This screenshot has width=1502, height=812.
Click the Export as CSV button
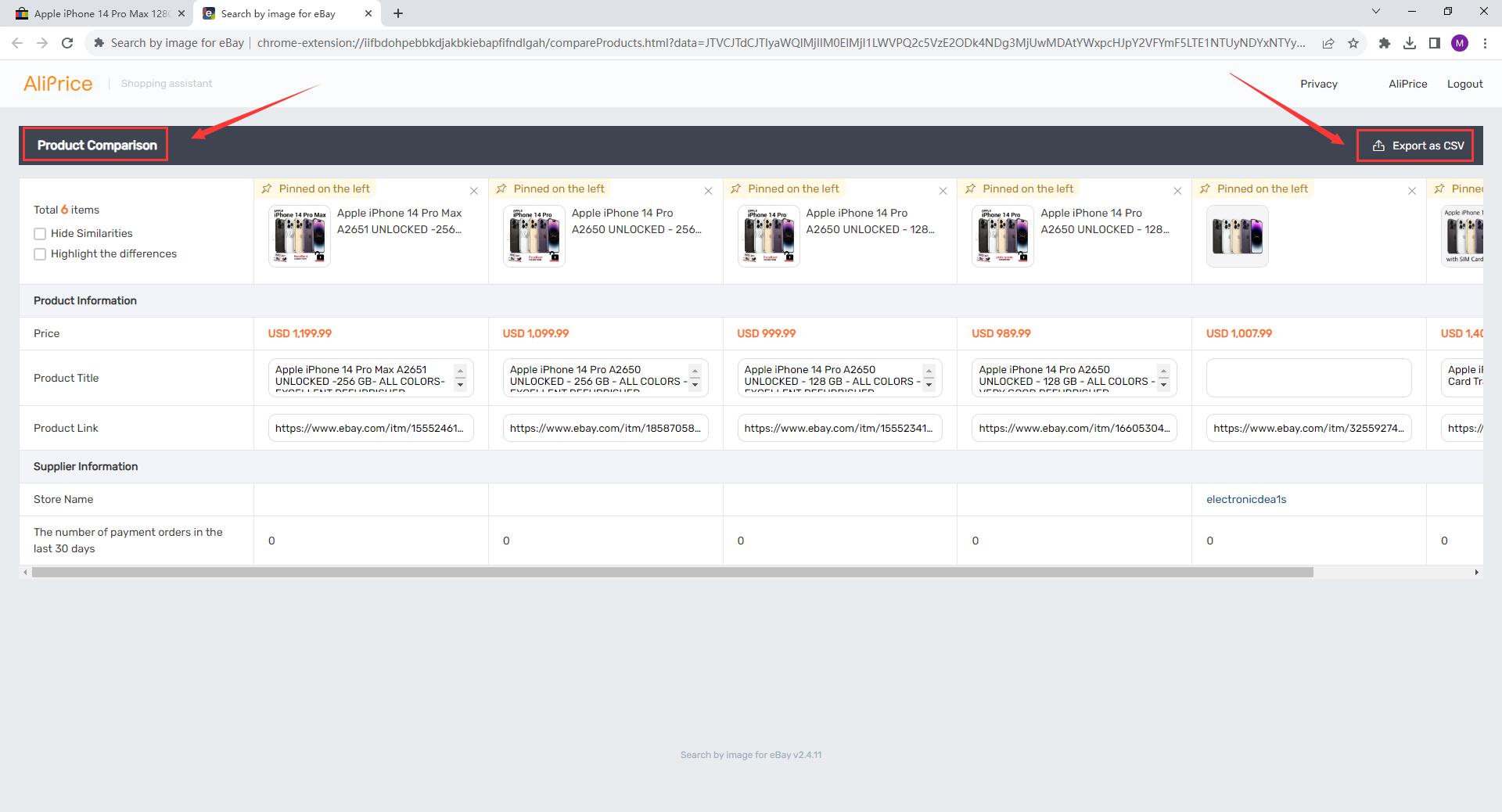pos(1418,146)
